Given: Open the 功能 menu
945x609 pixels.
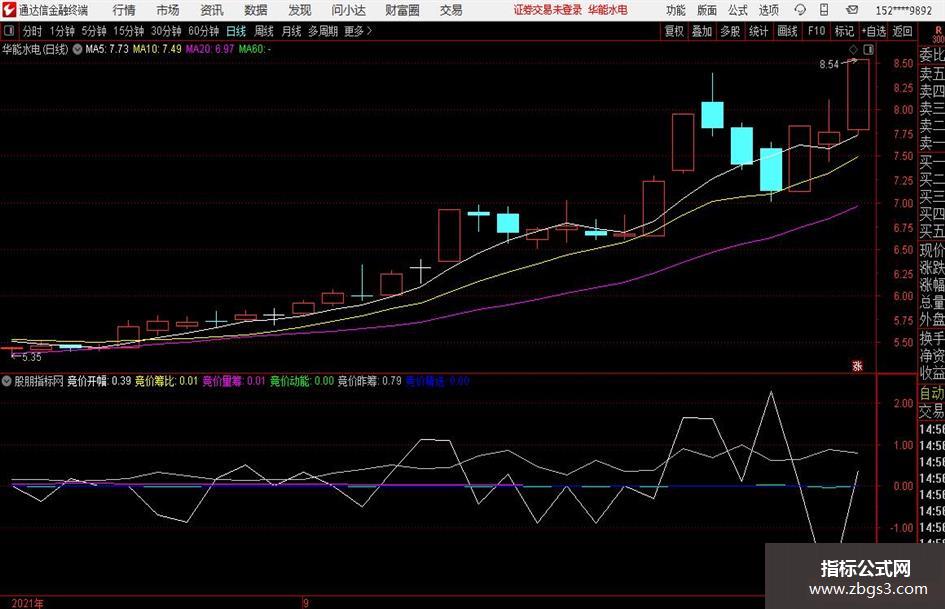Looking at the screenshot, I should click(x=676, y=10).
